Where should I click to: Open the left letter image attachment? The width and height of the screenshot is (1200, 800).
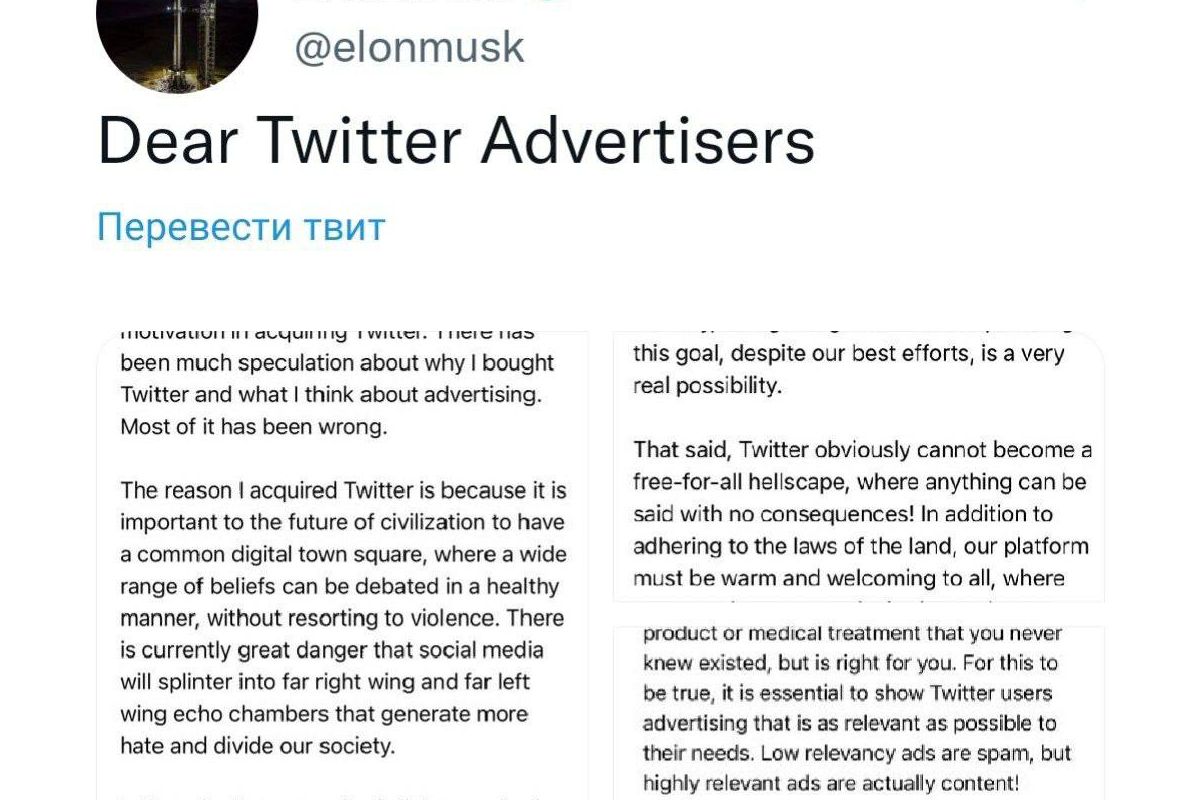pyautogui.click(x=343, y=560)
